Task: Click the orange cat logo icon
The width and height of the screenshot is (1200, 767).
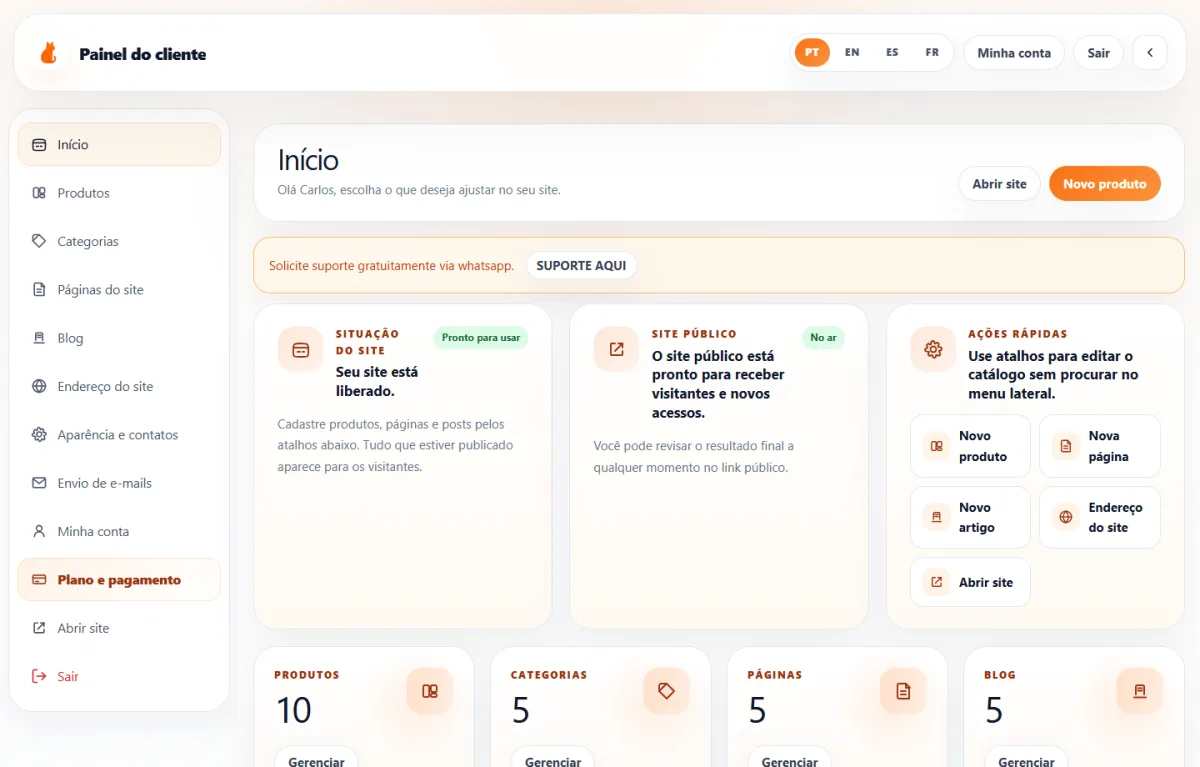Action: tap(48, 53)
